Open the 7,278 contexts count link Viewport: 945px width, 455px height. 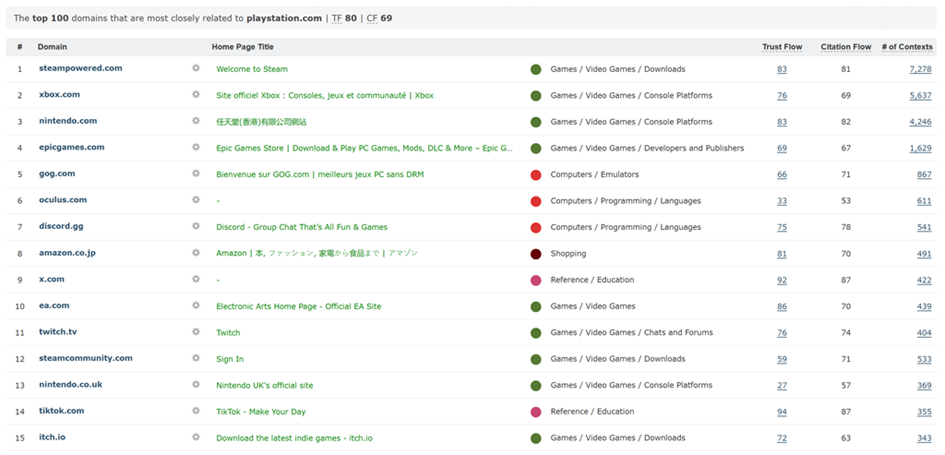coord(920,69)
